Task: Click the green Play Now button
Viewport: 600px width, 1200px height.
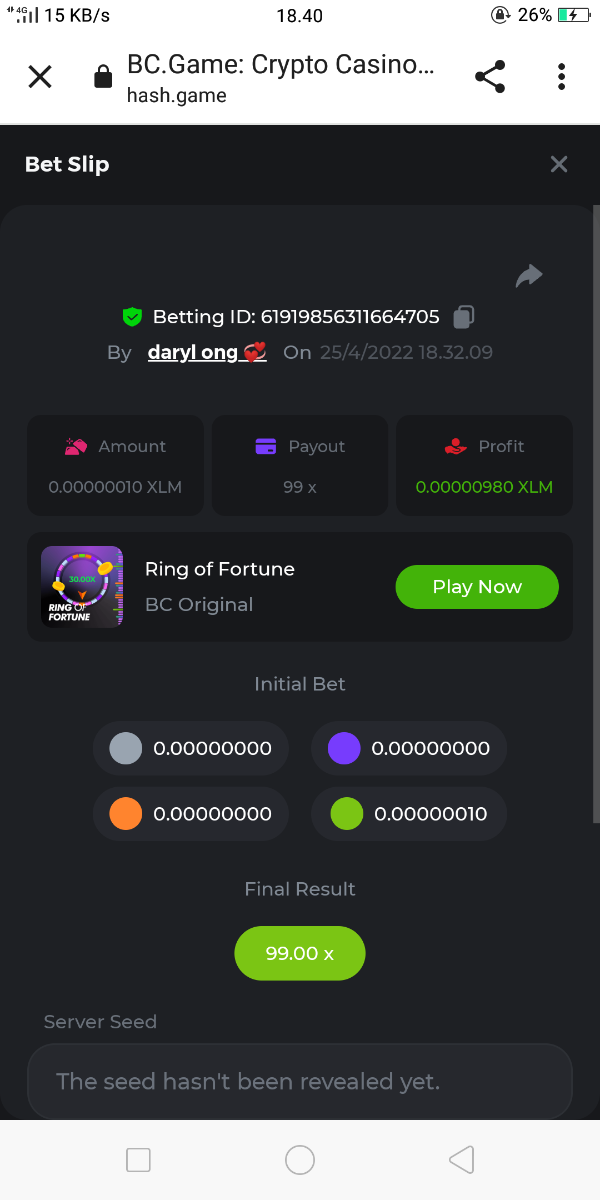Action: [x=477, y=587]
